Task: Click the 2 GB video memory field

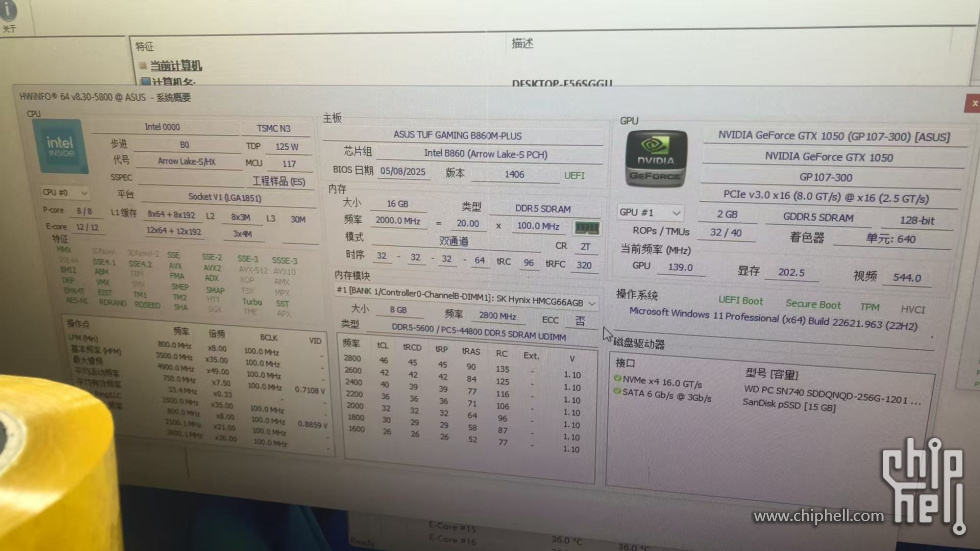Action: point(727,214)
